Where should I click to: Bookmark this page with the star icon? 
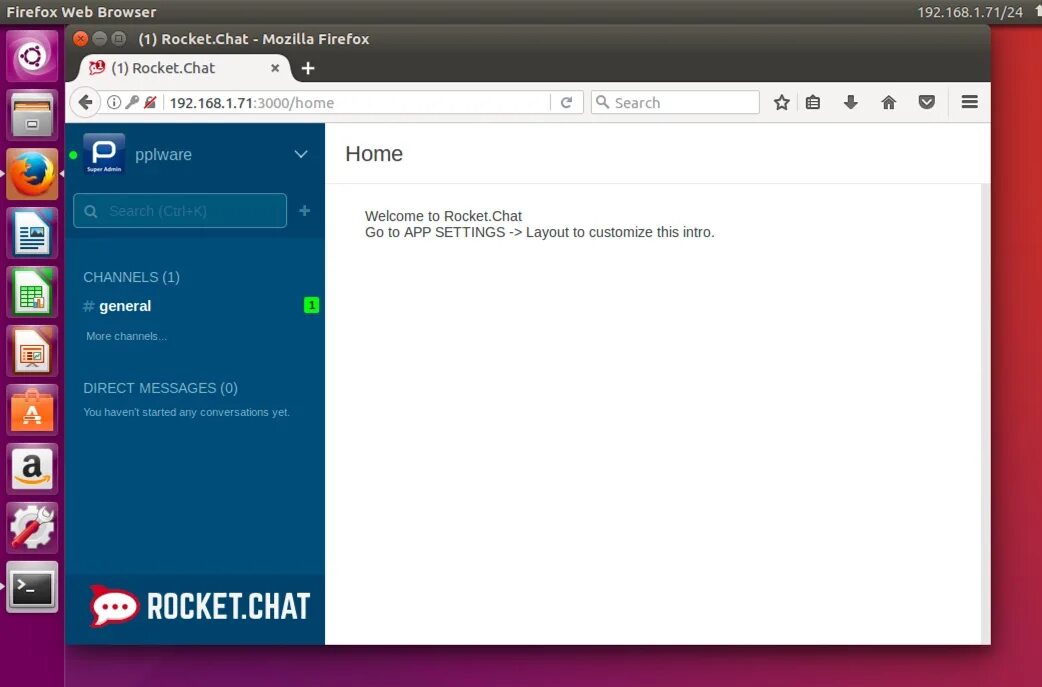coord(782,102)
